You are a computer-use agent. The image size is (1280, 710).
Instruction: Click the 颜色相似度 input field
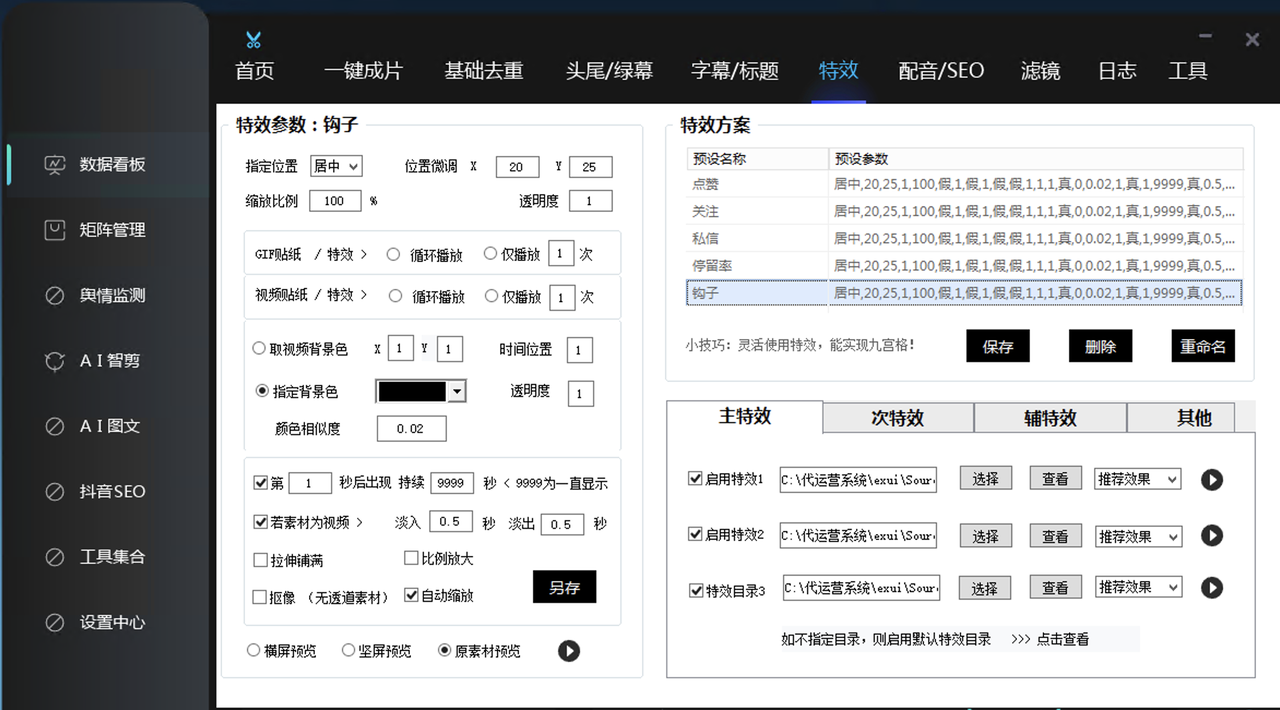point(411,429)
